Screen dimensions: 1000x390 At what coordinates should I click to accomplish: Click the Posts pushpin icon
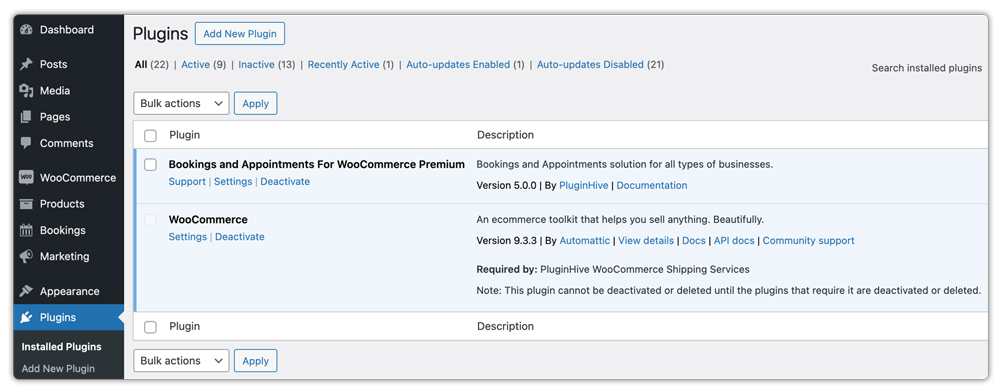click(x=26, y=64)
